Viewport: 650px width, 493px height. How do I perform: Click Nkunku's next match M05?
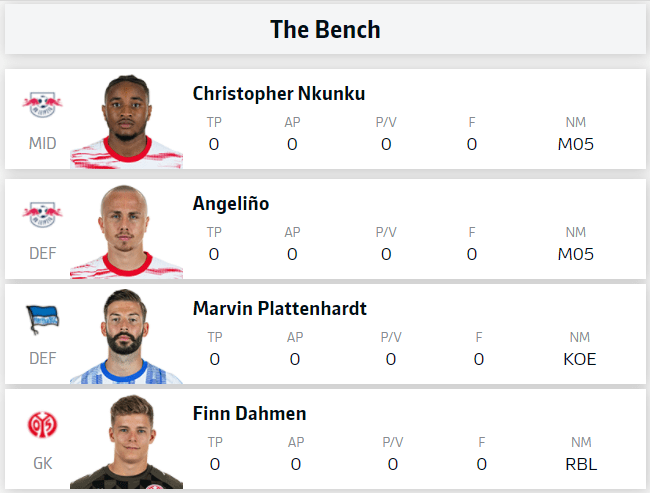tap(575, 144)
